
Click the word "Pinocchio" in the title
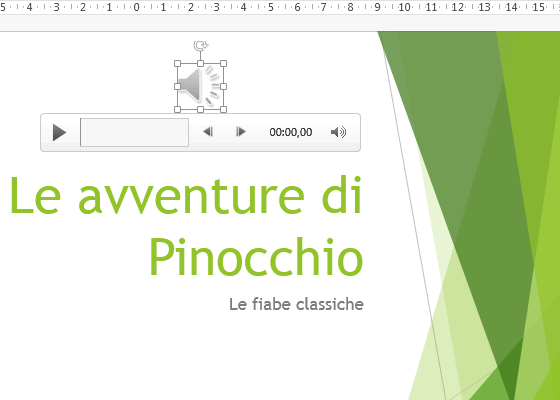pos(256,257)
